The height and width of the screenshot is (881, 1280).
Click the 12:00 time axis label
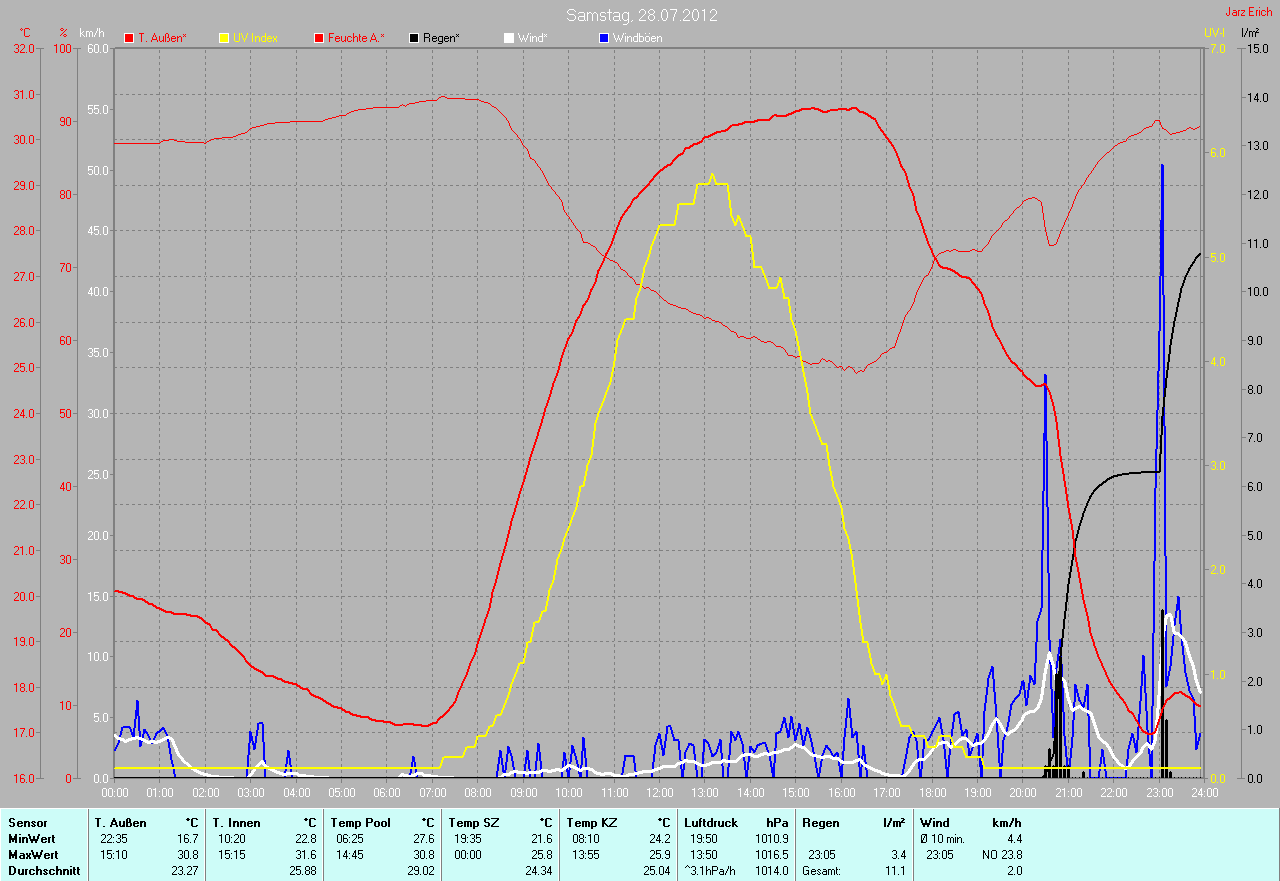pos(660,793)
